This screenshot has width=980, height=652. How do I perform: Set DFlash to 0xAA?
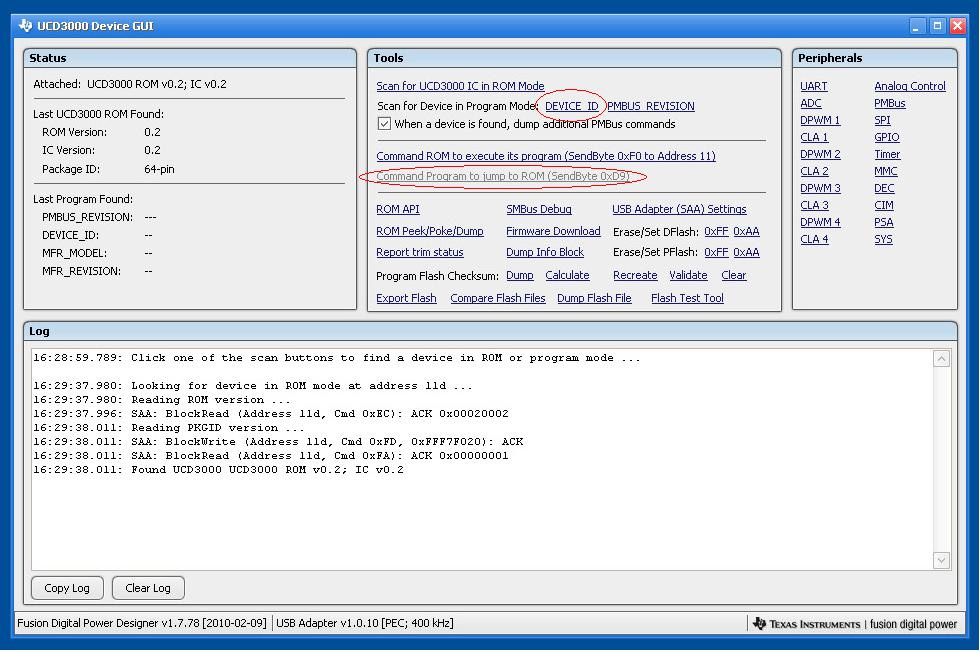[x=746, y=231]
